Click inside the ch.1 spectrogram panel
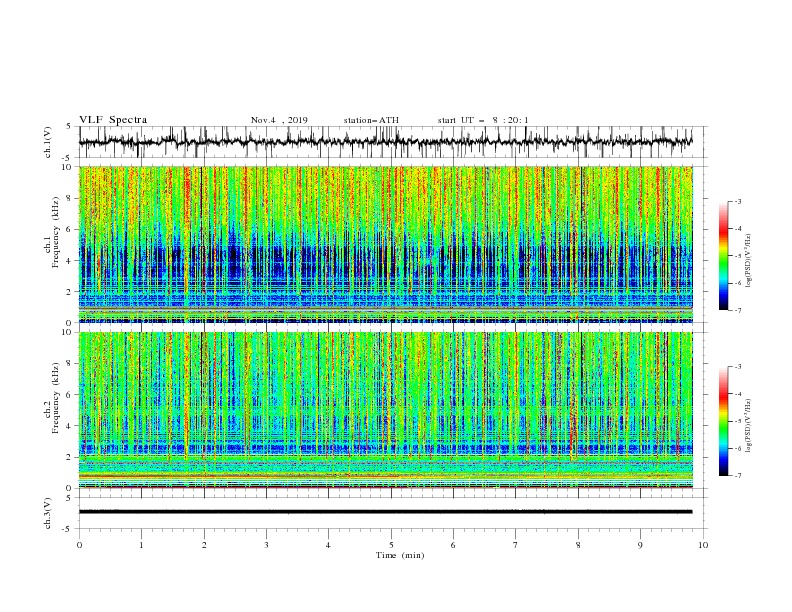 point(385,244)
